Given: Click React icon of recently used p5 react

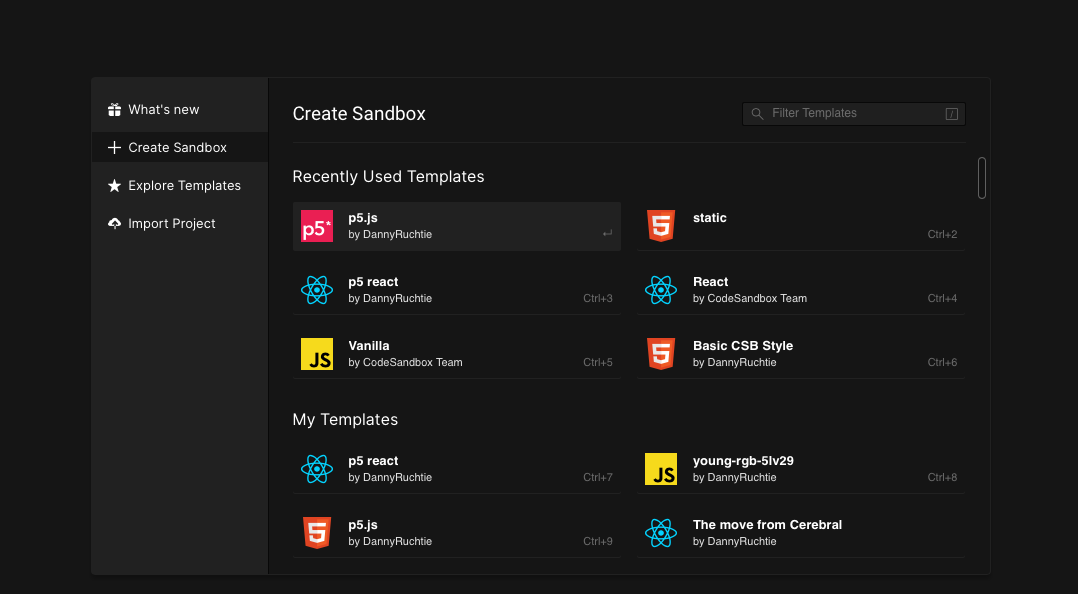Looking at the screenshot, I should [317, 290].
